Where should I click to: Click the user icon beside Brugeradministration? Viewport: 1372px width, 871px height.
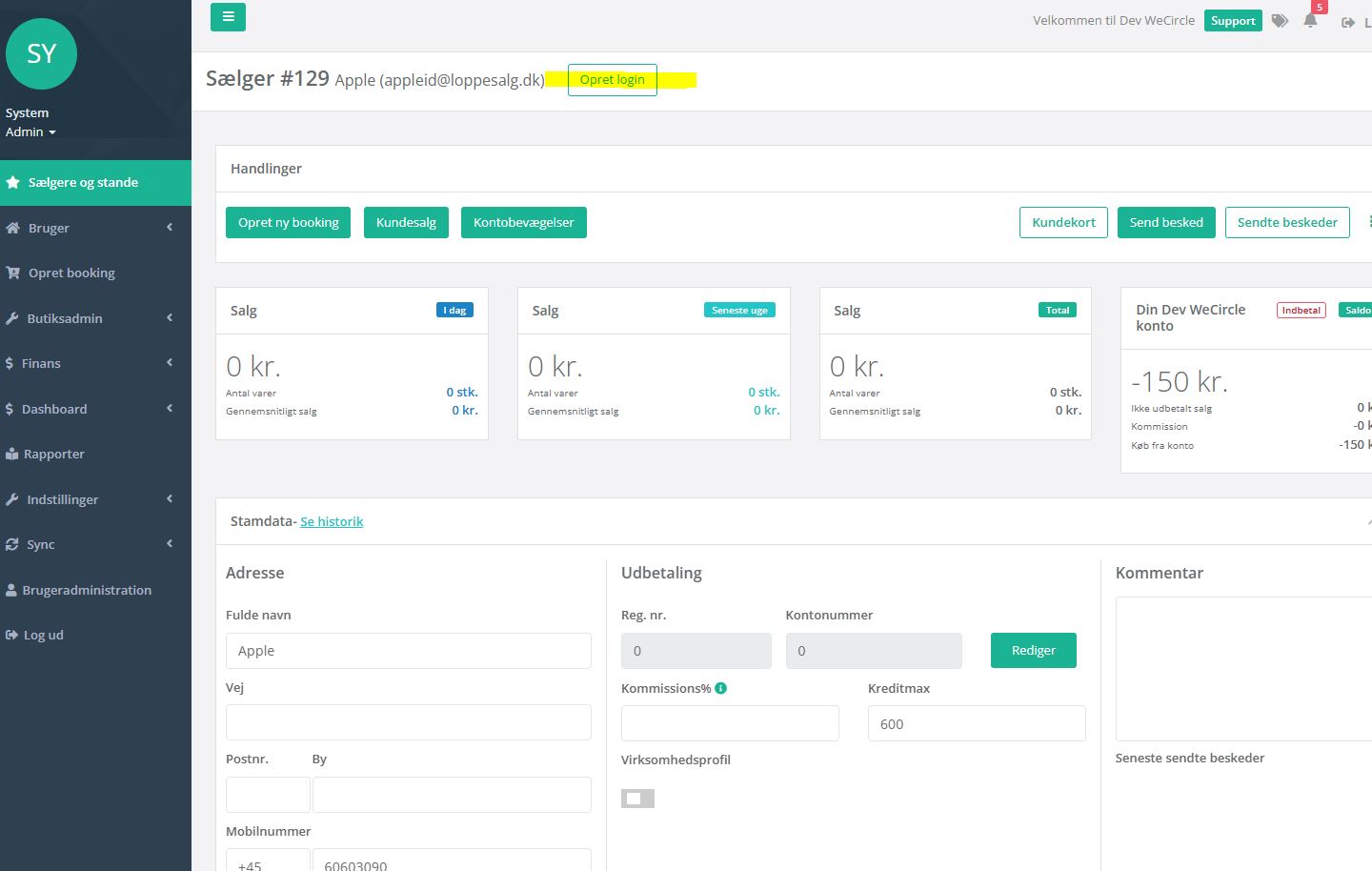coord(11,590)
